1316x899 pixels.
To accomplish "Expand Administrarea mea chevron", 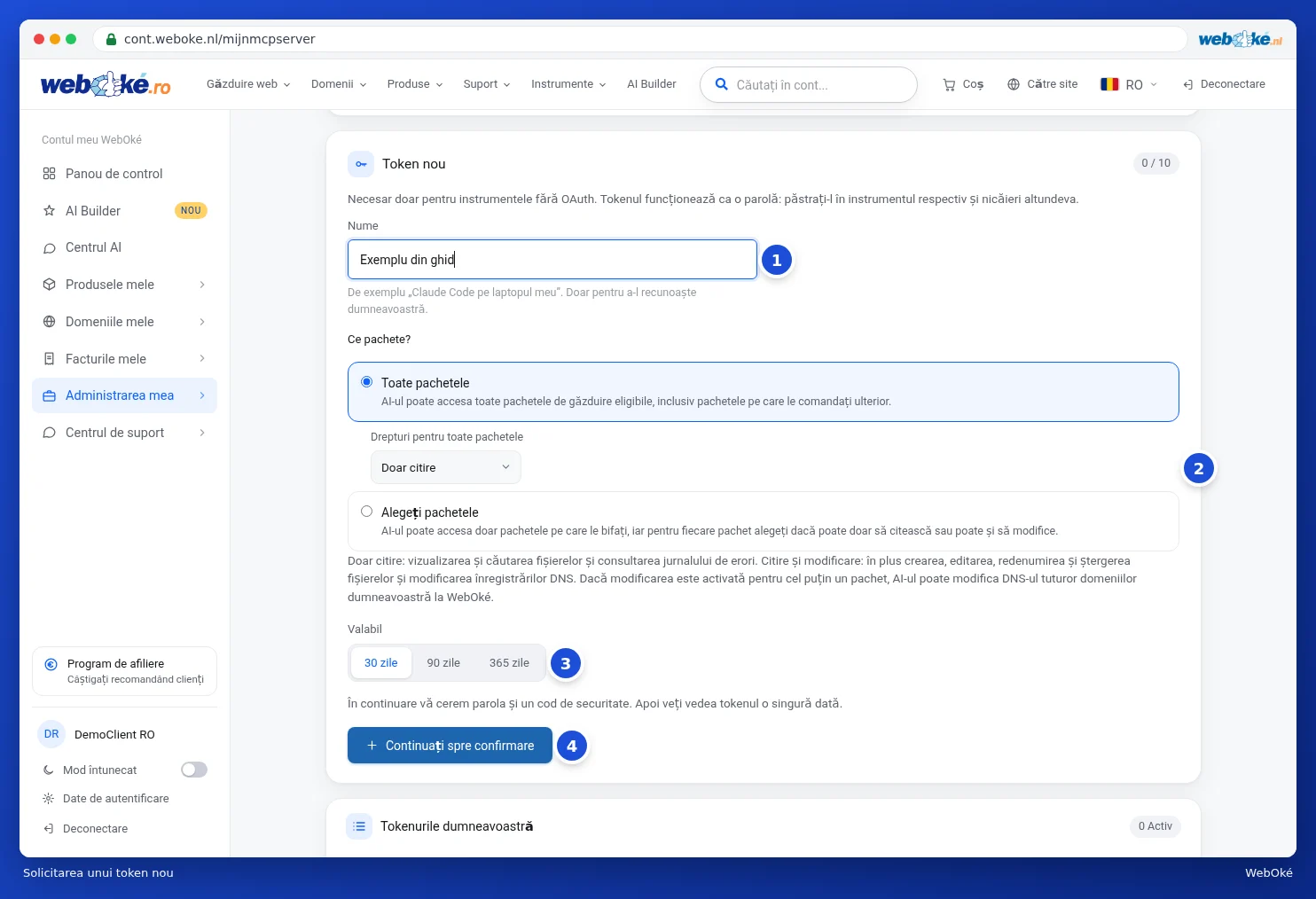I will 202,395.
